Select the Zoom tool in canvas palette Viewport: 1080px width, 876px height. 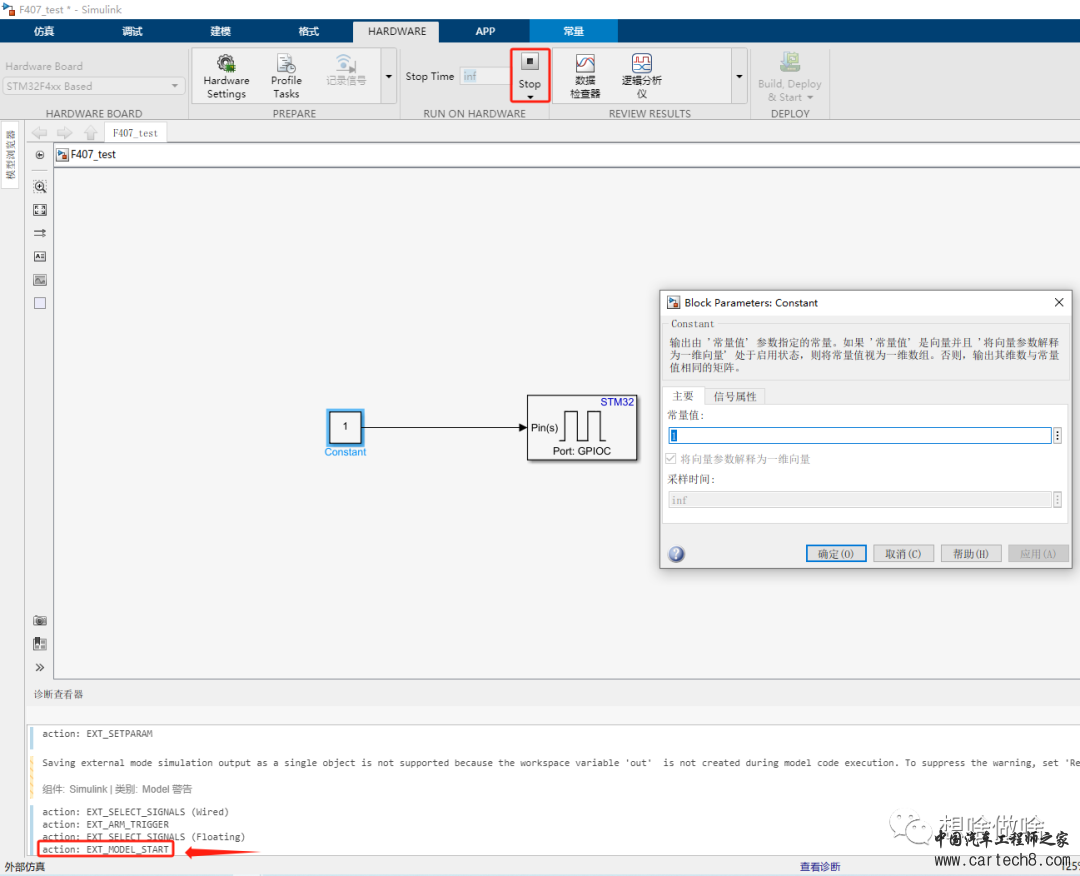40,187
